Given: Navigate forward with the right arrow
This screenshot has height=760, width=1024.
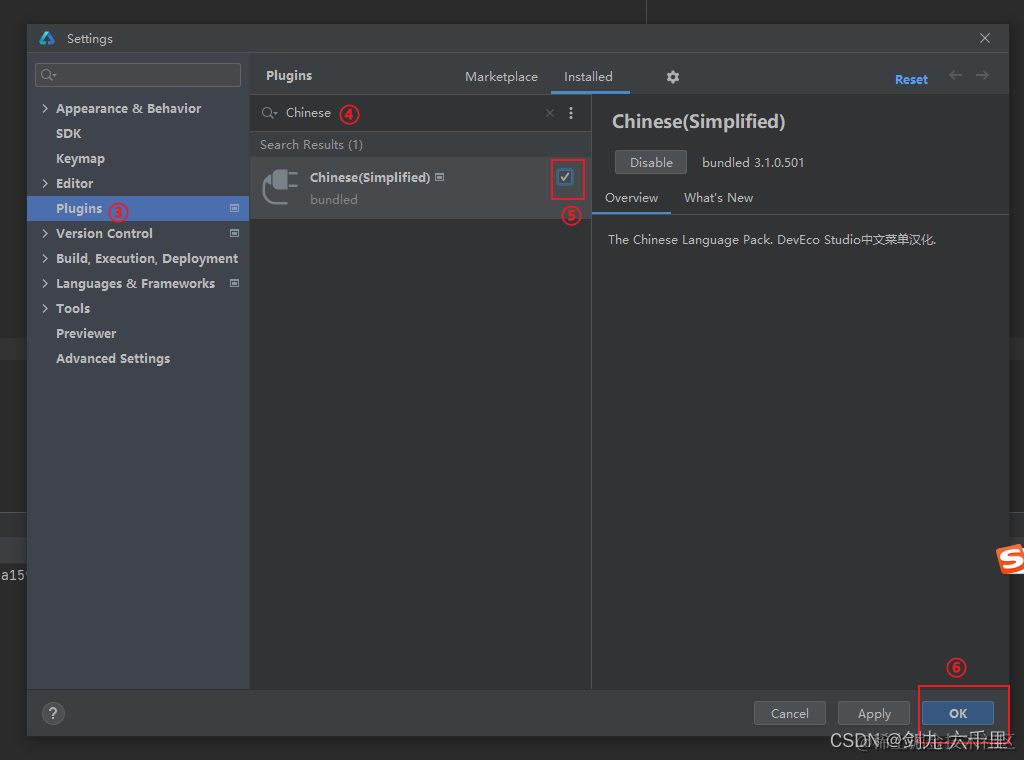Looking at the screenshot, I should (x=982, y=75).
